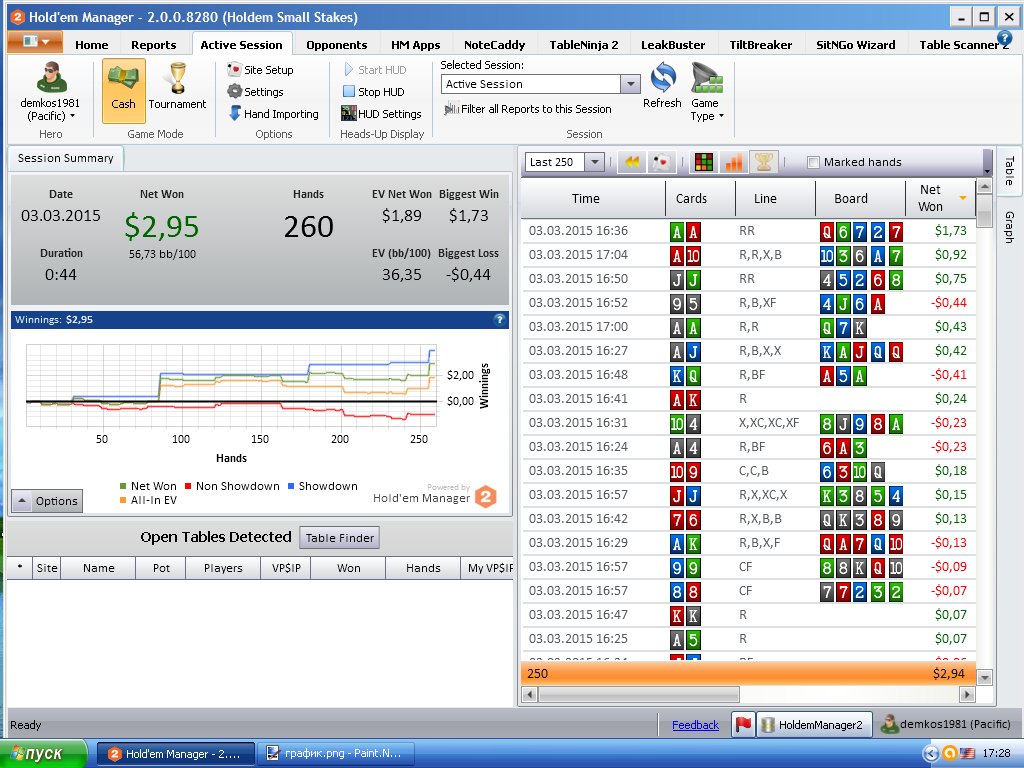Sort hands by Line column
Image resolution: width=1024 pixels, height=768 pixels.
click(x=775, y=199)
